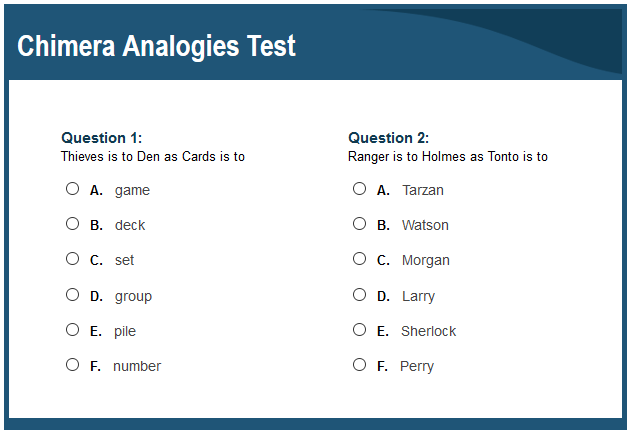Viewport: 631px width, 434px height.
Task: Click the 'Watson' answer label text
Action: pos(425,225)
